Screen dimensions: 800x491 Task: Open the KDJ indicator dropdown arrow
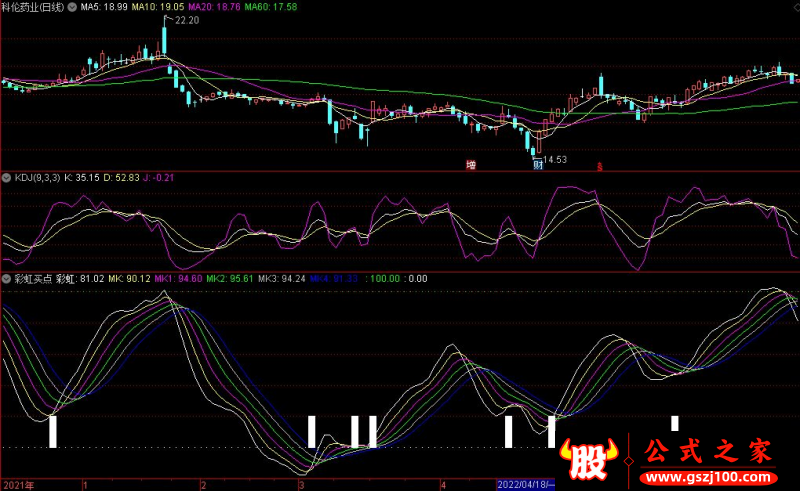7,177
